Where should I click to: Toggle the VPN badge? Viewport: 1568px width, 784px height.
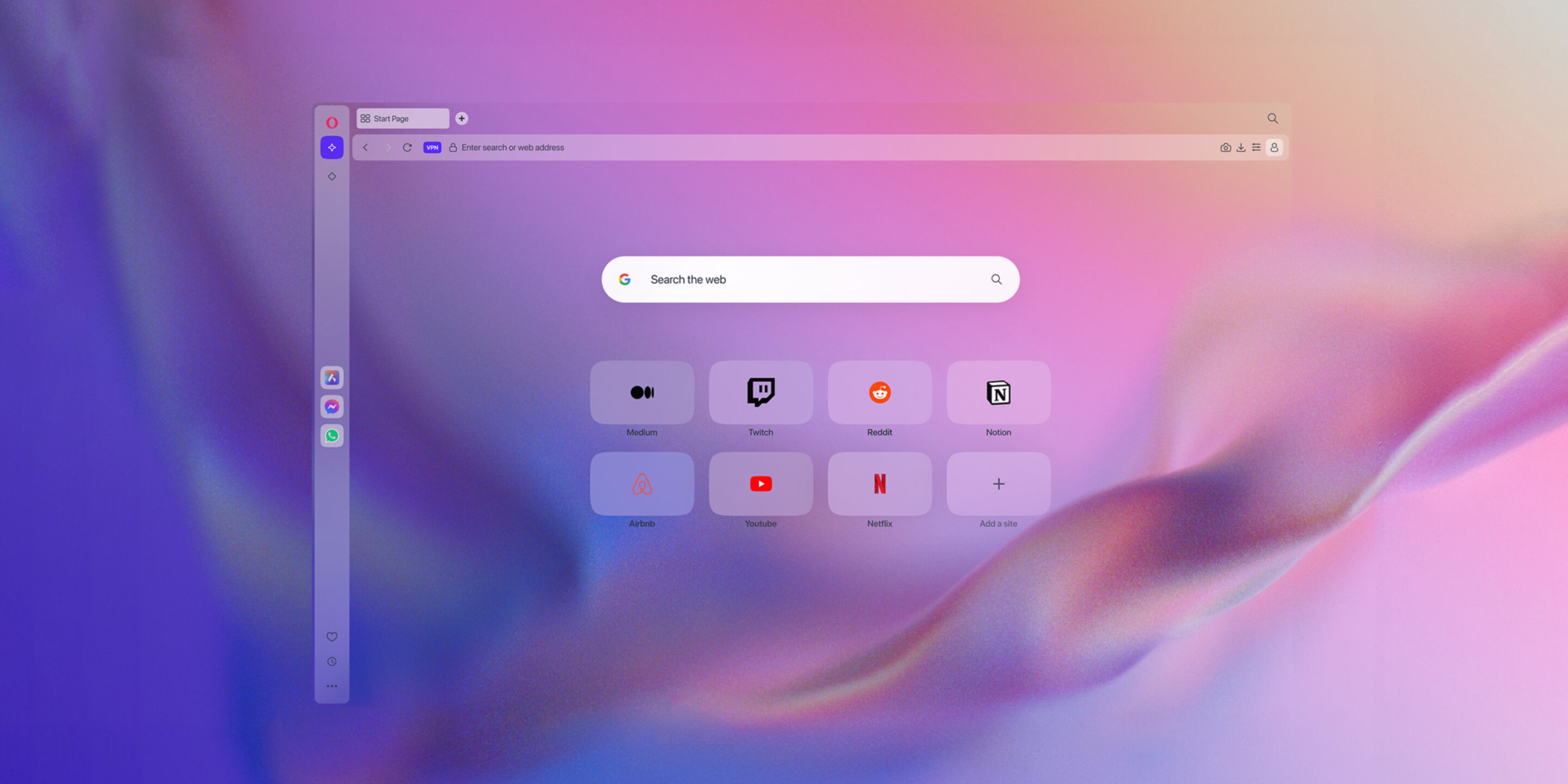click(x=432, y=148)
